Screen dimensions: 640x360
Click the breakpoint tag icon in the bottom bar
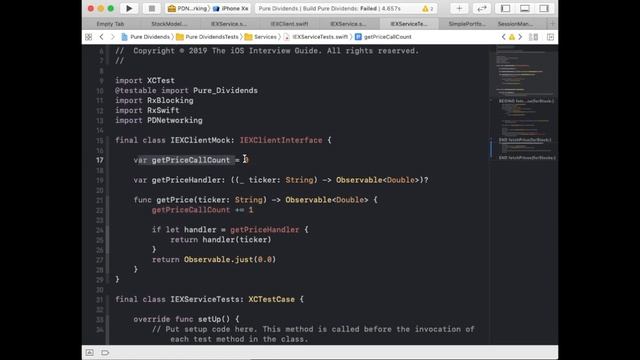pyautogui.click(x=105, y=352)
